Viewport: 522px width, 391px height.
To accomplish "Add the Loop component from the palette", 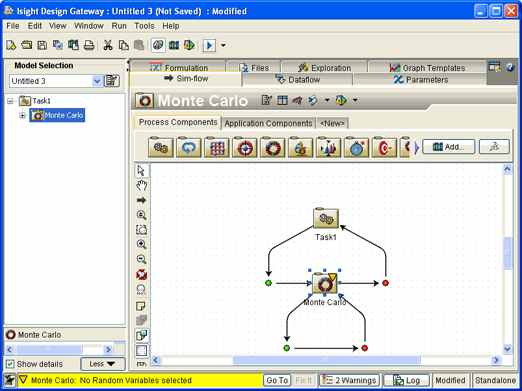I will pyautogui.click(x=189, y=147).
